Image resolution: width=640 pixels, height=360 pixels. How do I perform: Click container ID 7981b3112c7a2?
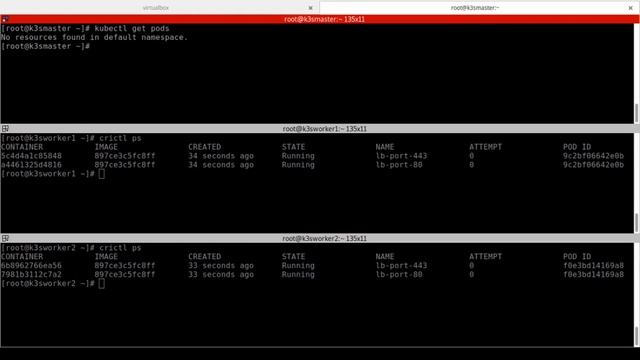(31, 275)
